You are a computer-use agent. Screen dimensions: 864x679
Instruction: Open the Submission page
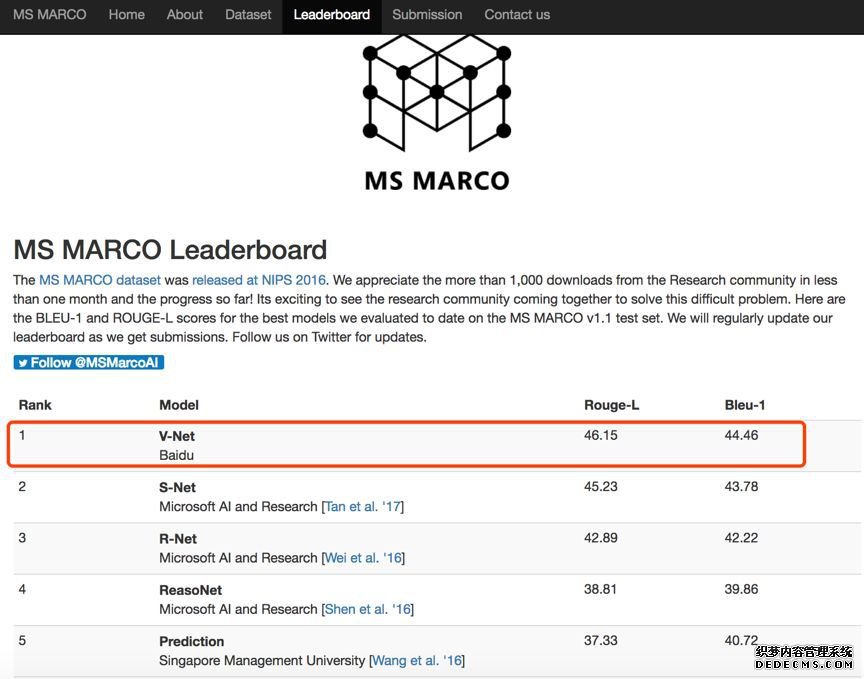(x=427, y=14)
